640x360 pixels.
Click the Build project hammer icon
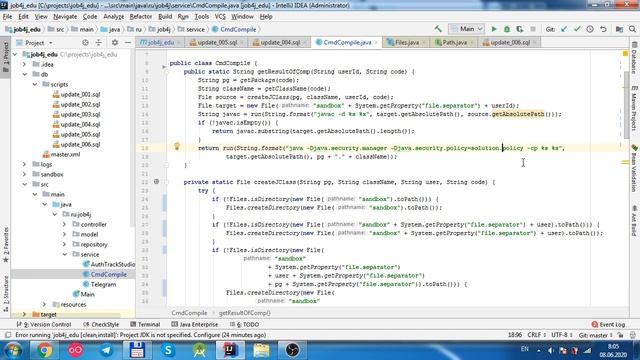pyautogui.click(x=438, y=29)
